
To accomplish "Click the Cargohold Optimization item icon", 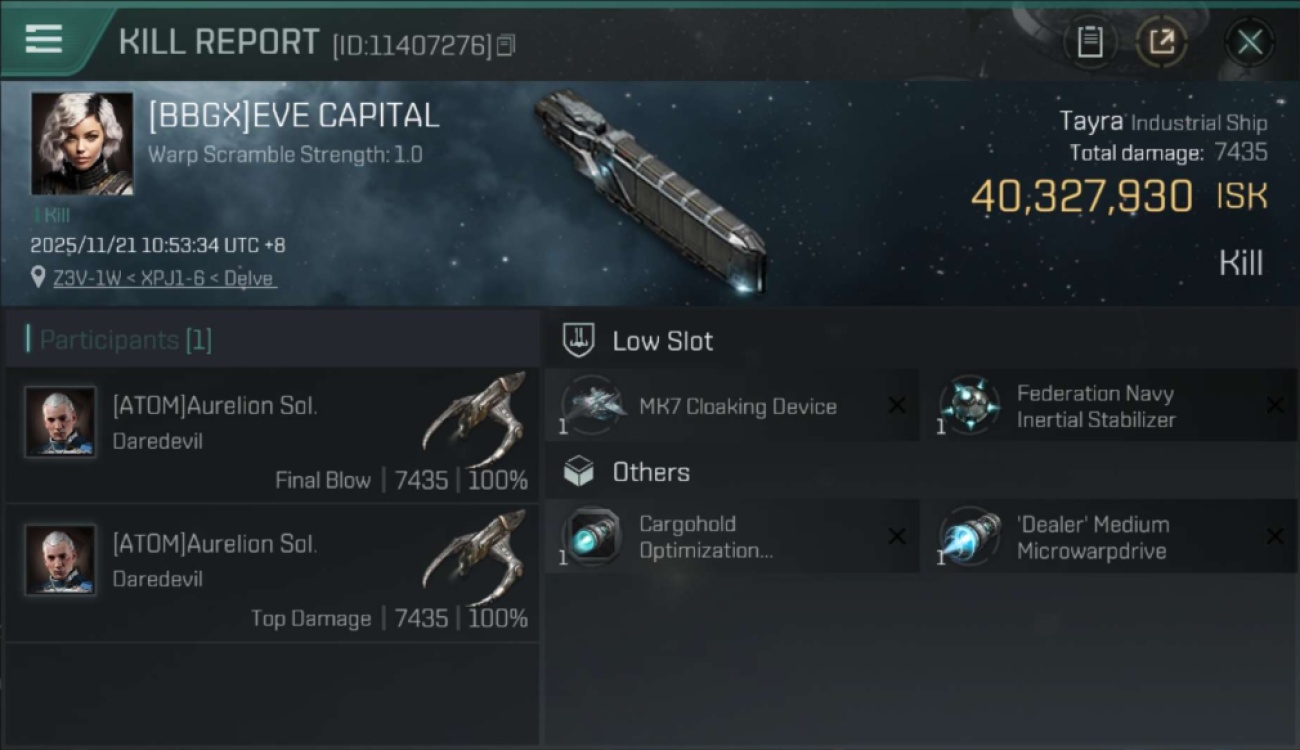I will (592, 537).
